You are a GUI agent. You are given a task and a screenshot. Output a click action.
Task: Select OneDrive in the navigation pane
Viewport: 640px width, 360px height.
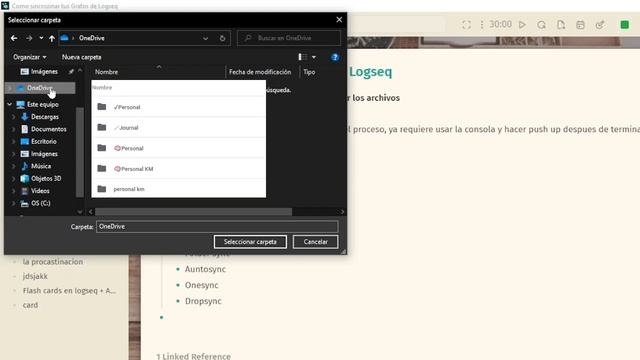click(x=40, y=88)
